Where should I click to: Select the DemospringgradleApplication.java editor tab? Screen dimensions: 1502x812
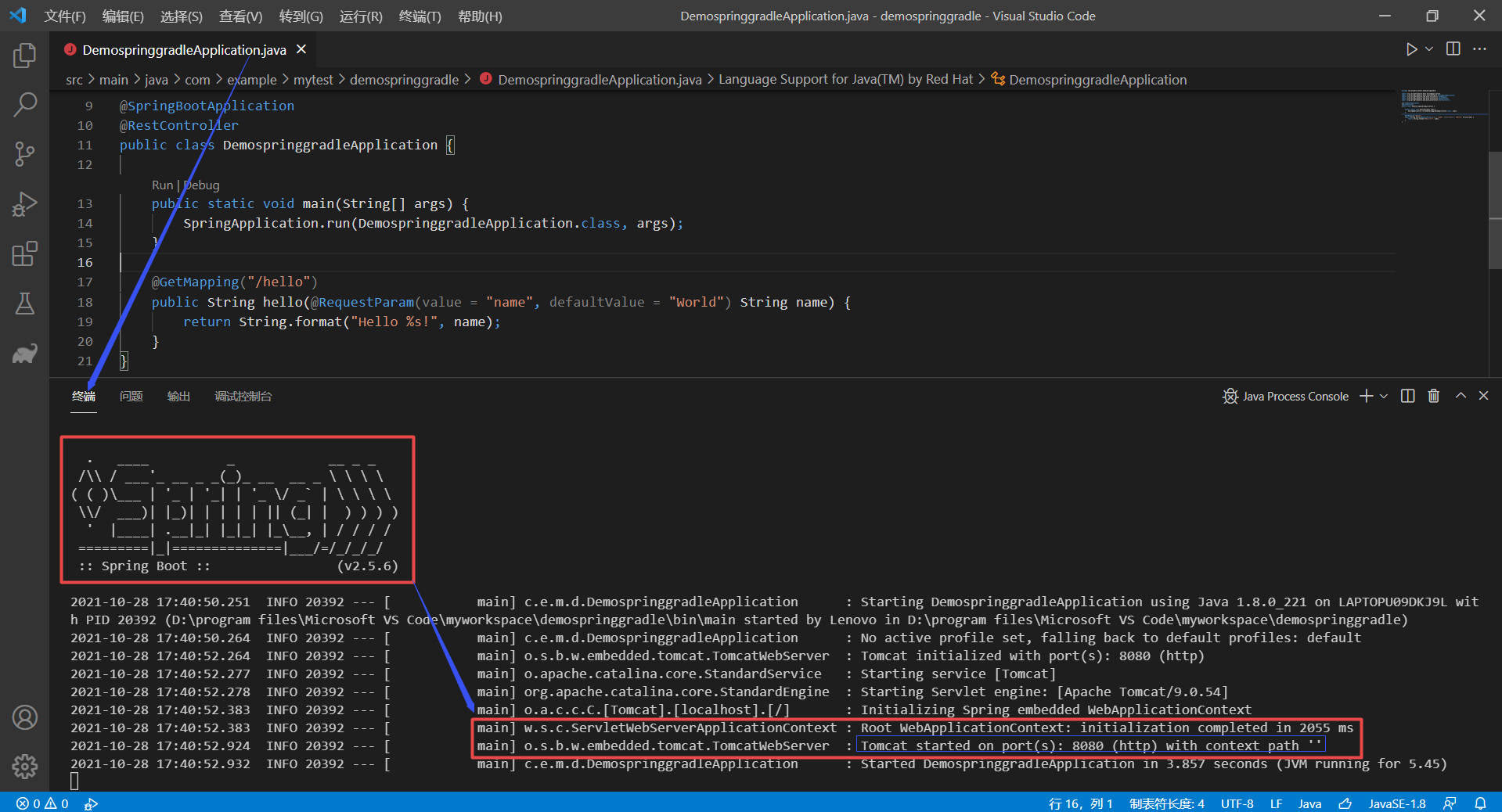click(x=185, y=50)
